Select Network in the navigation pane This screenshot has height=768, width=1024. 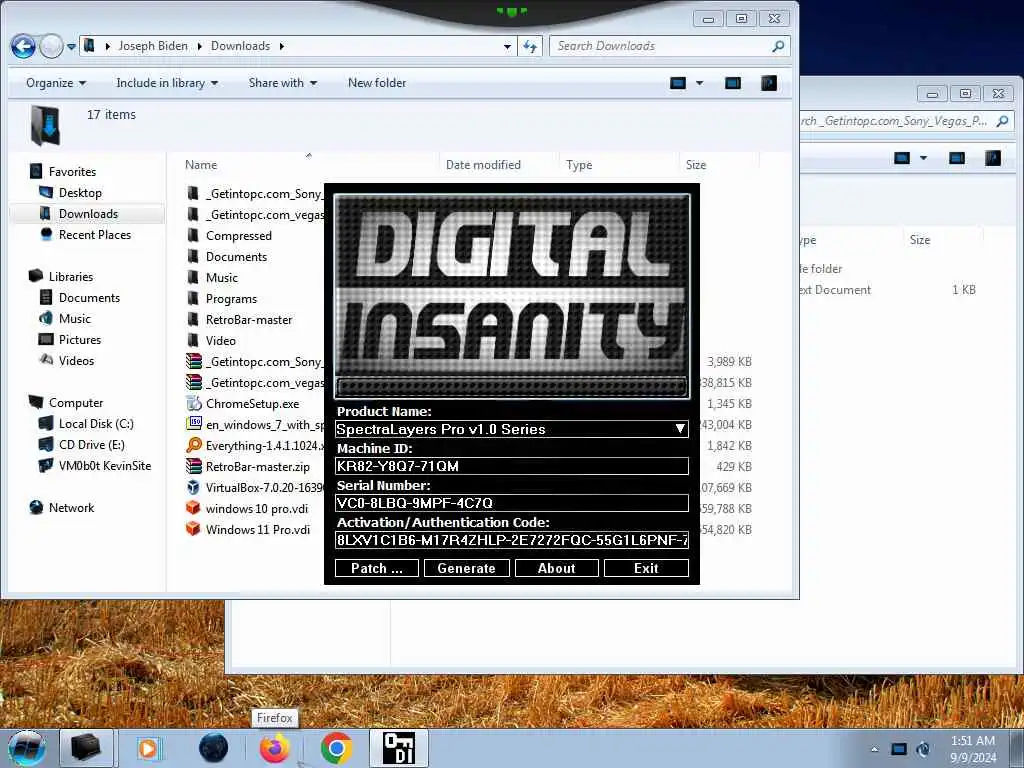point(71,507)
